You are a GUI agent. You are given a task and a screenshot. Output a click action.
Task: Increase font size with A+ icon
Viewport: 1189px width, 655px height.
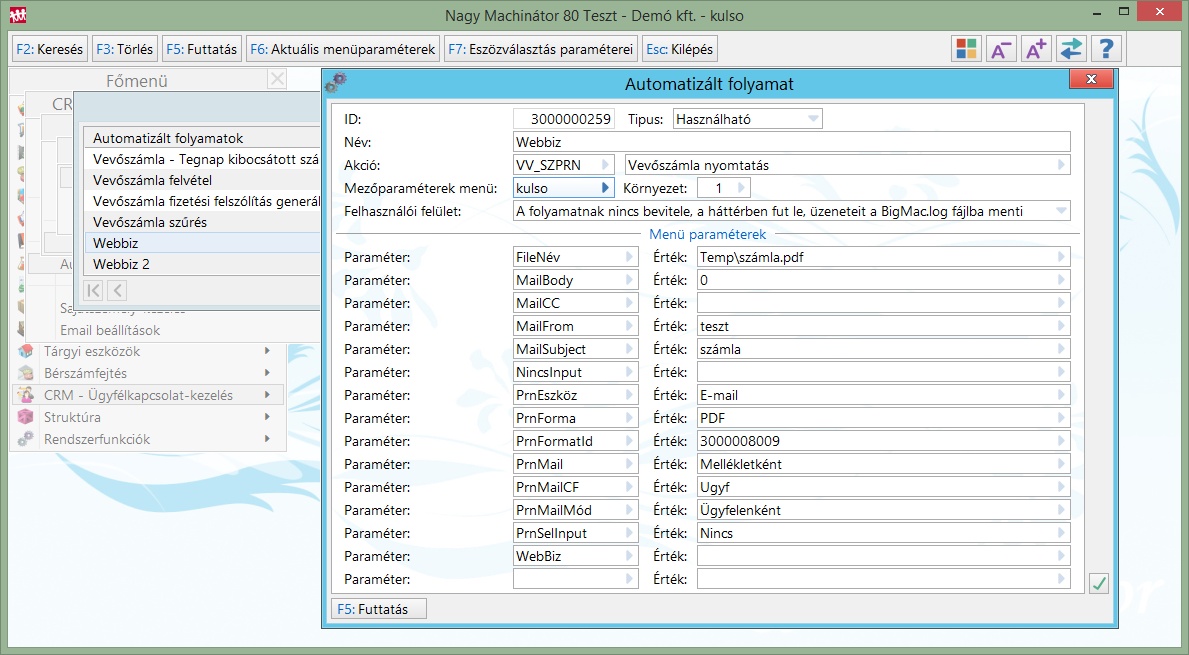(1035, 49)
